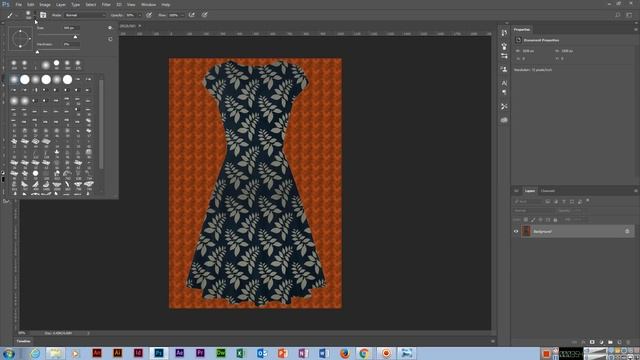Viewport: 640px width, 360px height.
Task: Open the Paragraph panel icon in dock
Action: [504, 93]
